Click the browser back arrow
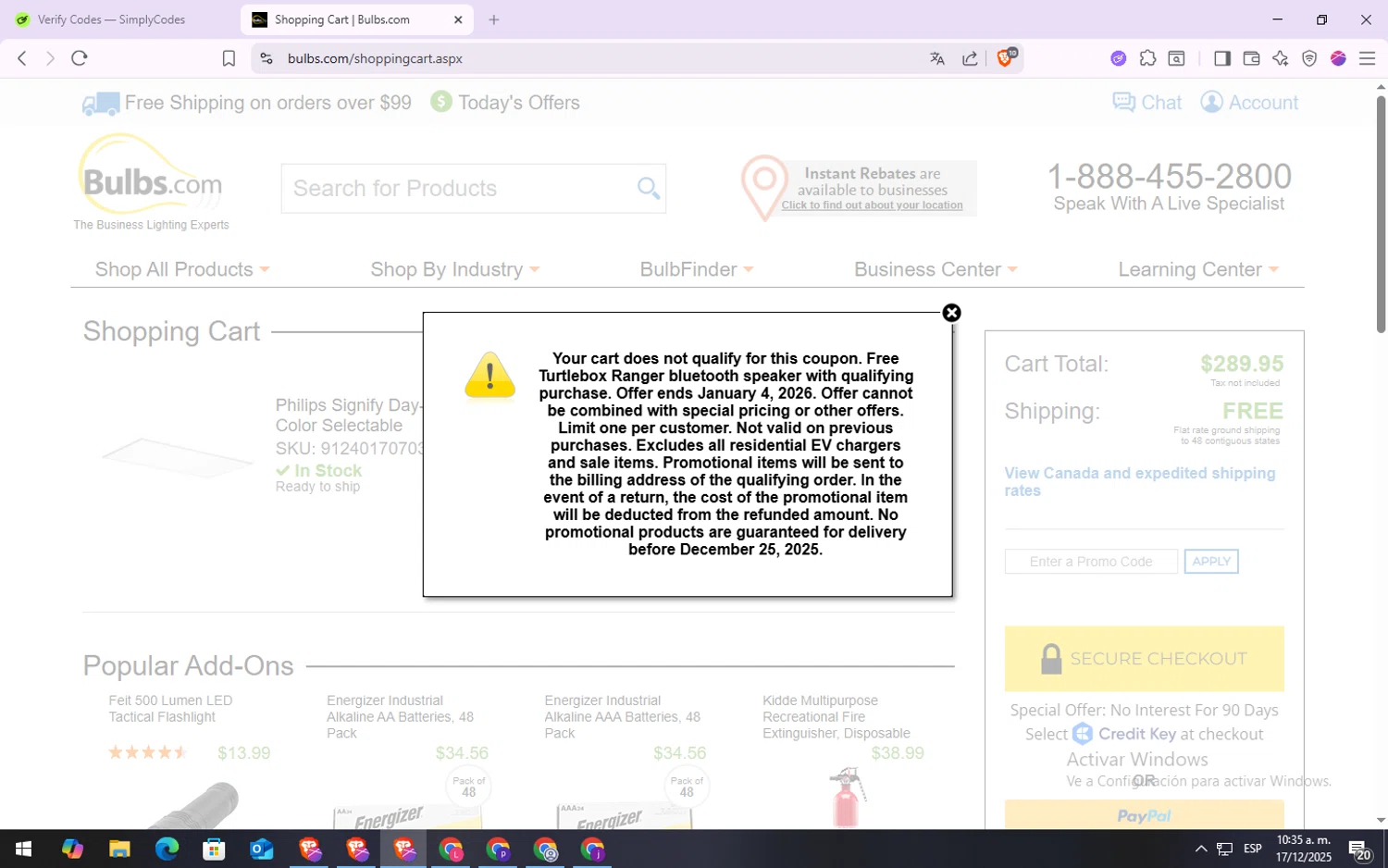The image size is (1388, 868). pos(22,58)
